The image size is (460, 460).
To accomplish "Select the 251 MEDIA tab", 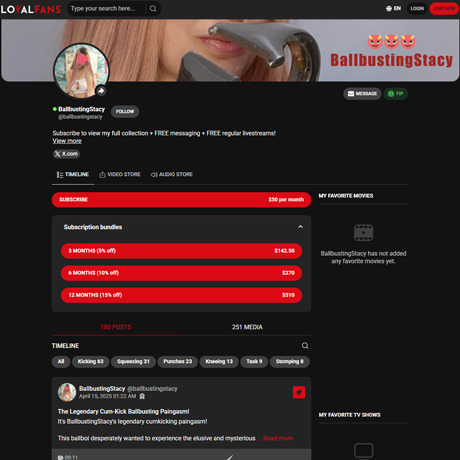I will 247,327.
